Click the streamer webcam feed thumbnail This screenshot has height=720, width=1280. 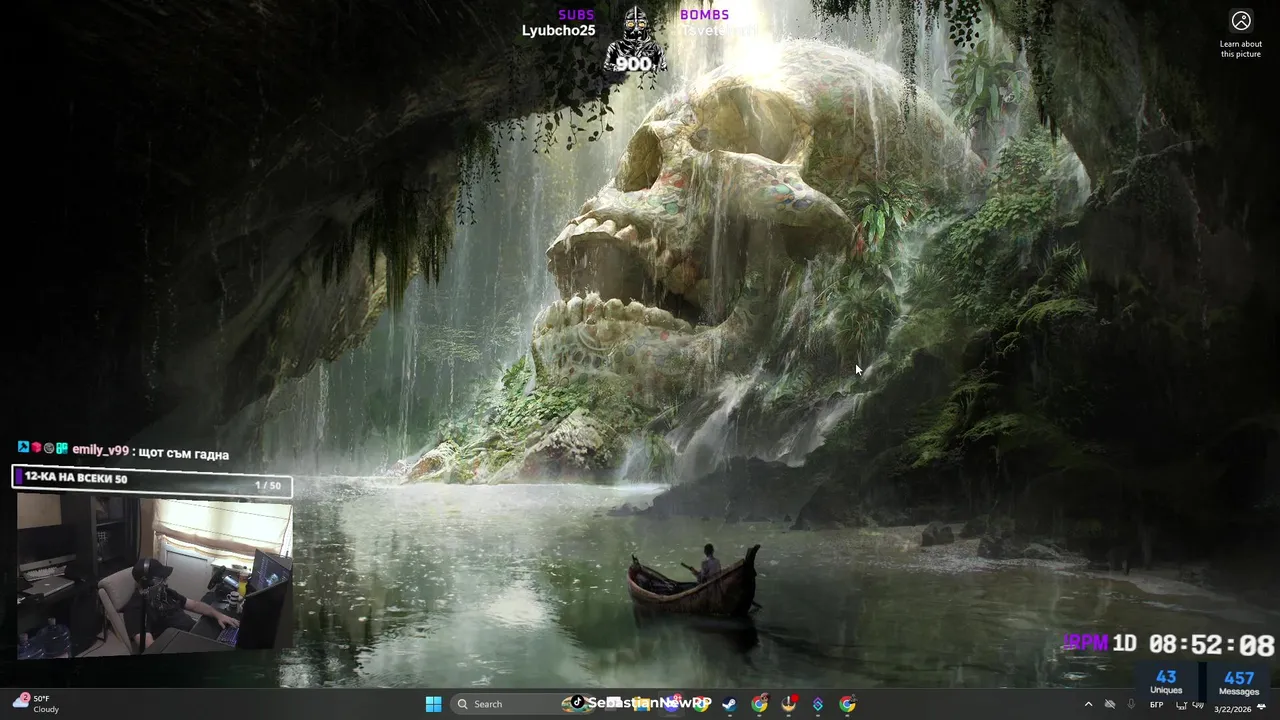click(155, 577)
